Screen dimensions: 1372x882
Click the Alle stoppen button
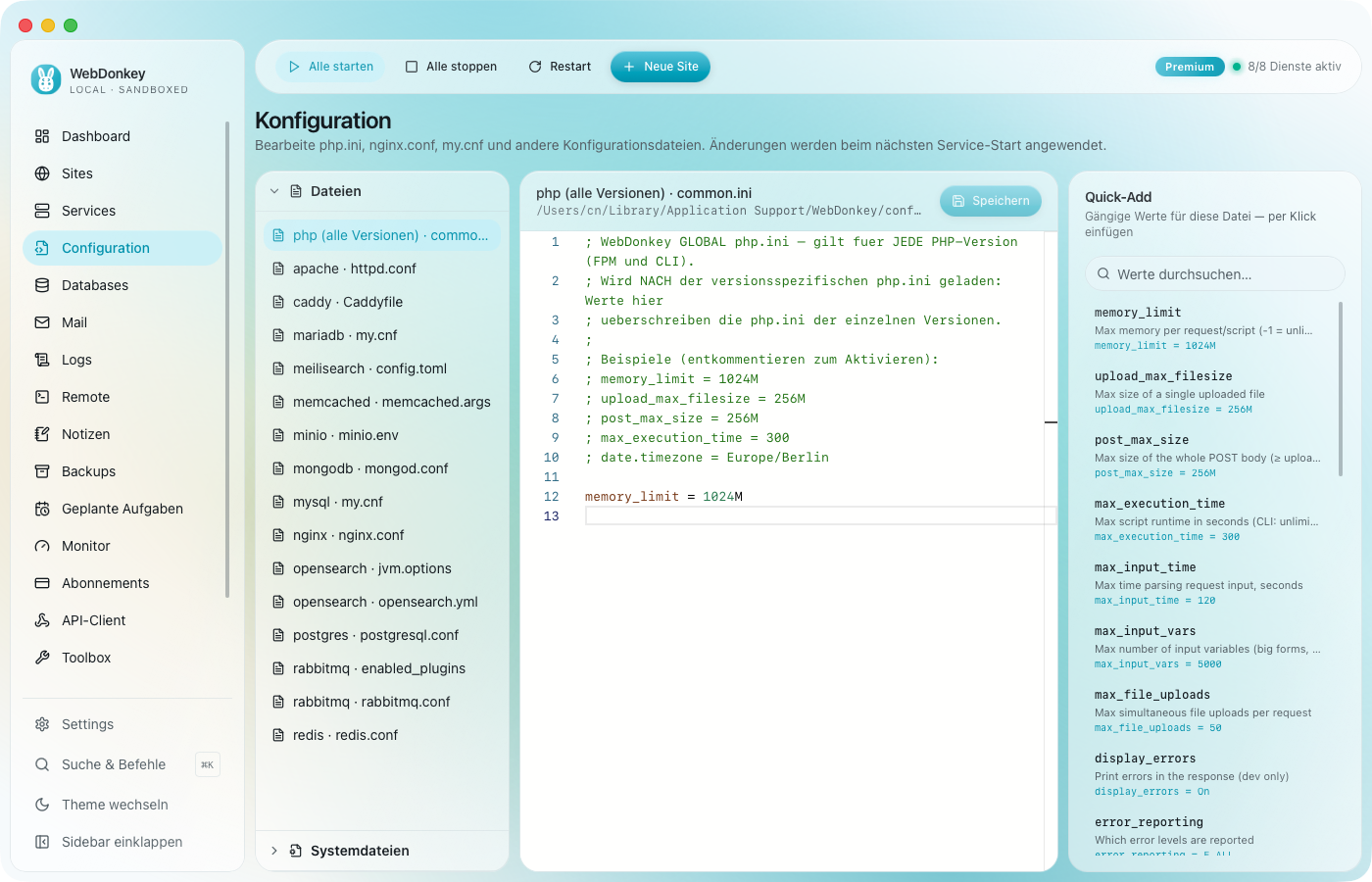coord(452,67)
